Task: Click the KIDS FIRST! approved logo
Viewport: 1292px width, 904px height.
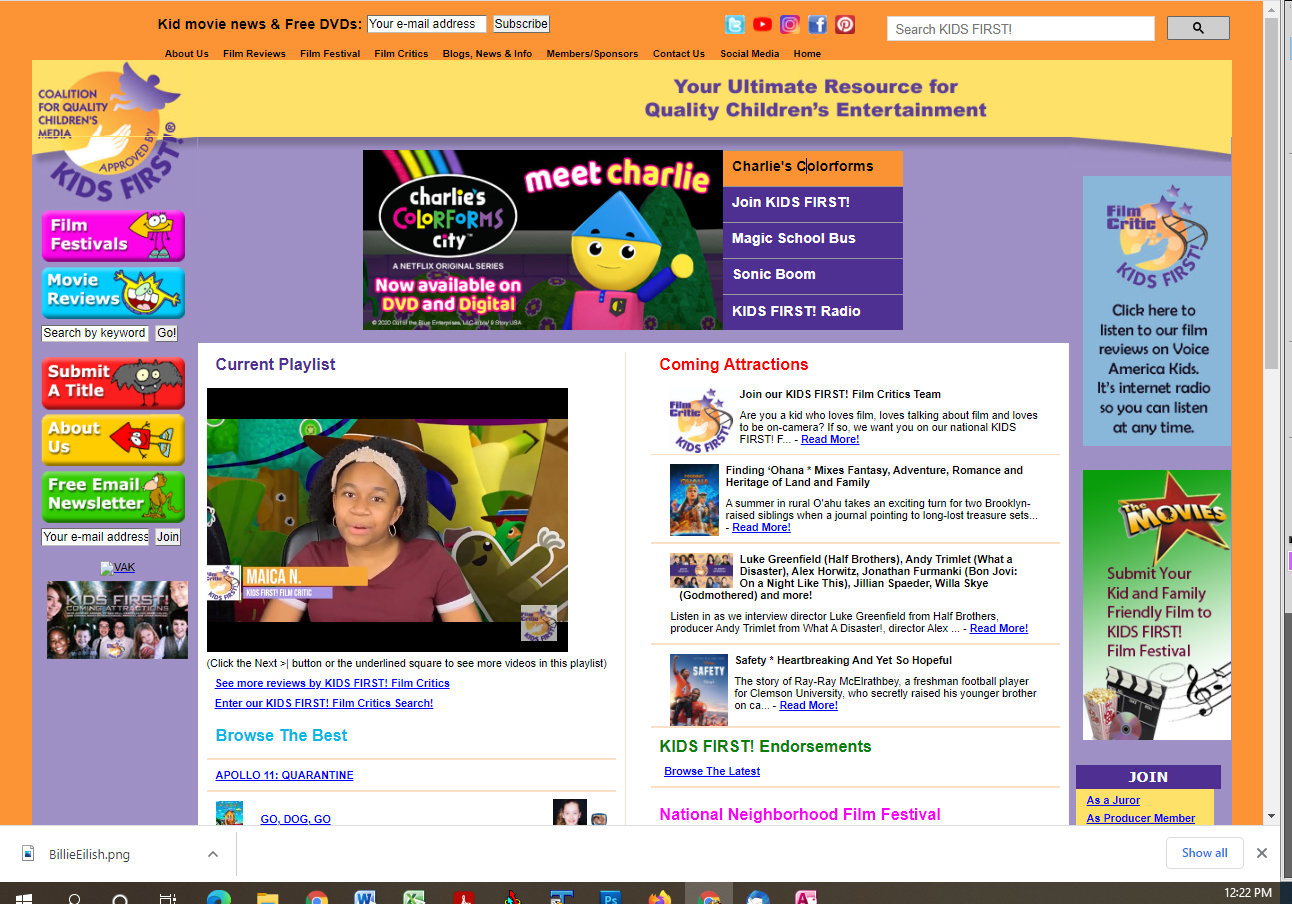Action: pos(110,130)
